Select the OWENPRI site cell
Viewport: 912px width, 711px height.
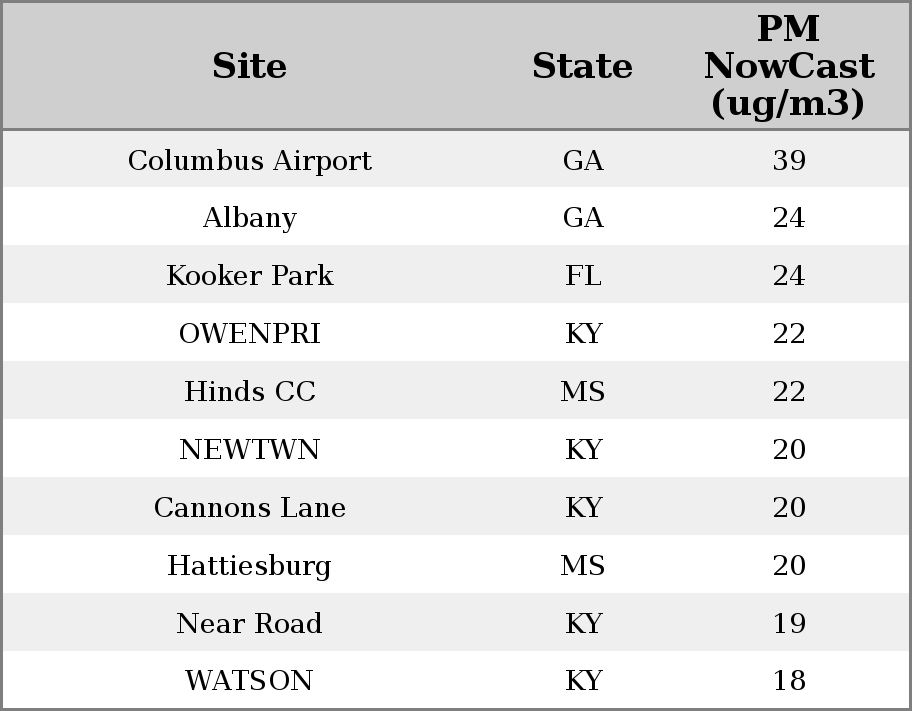249,334
